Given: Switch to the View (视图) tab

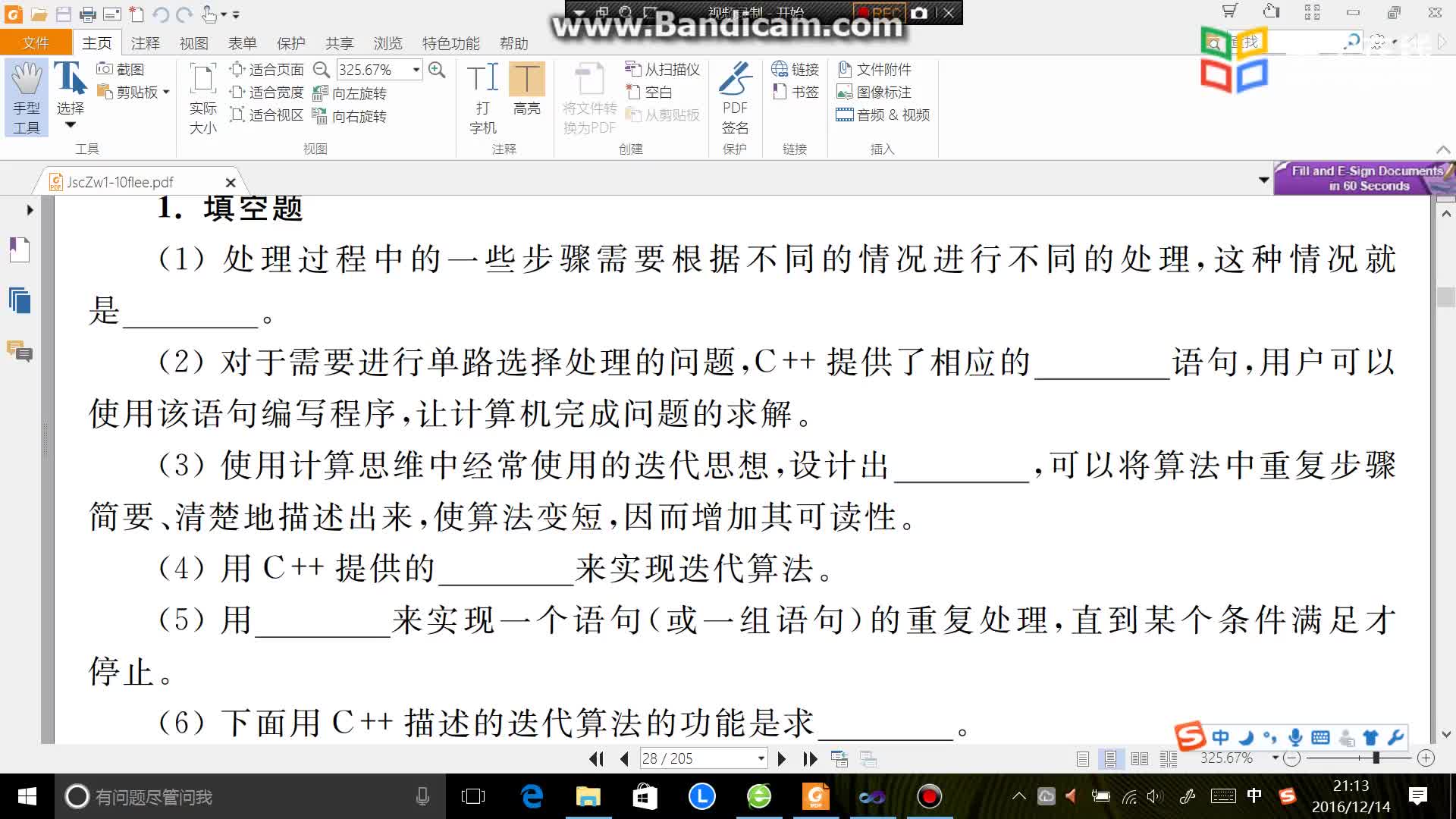Looking at the screenshot, I should point(194,43).
